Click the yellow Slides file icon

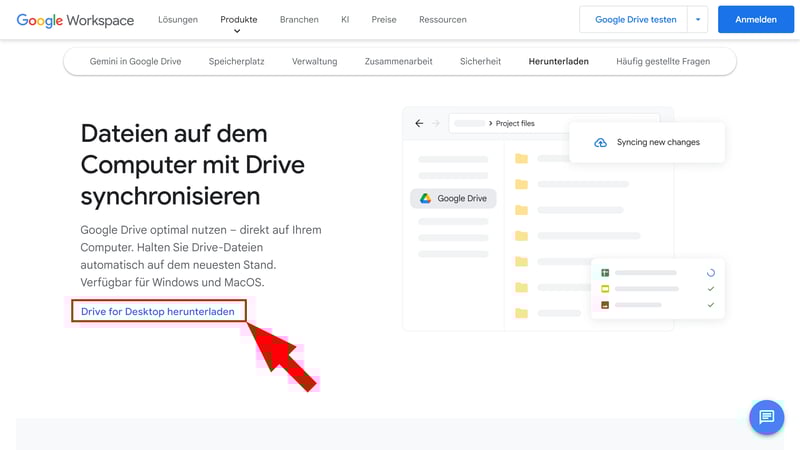click(x=605, y=289)
